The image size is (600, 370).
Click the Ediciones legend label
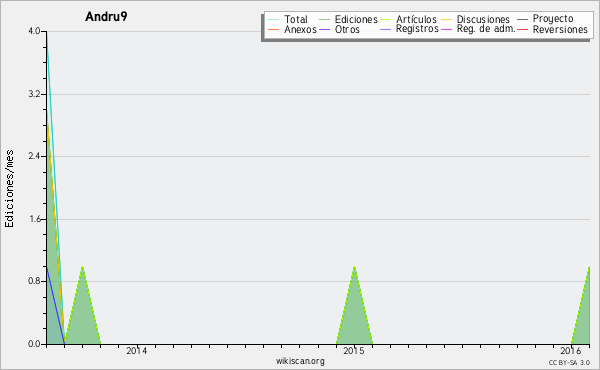click(356, 19)
